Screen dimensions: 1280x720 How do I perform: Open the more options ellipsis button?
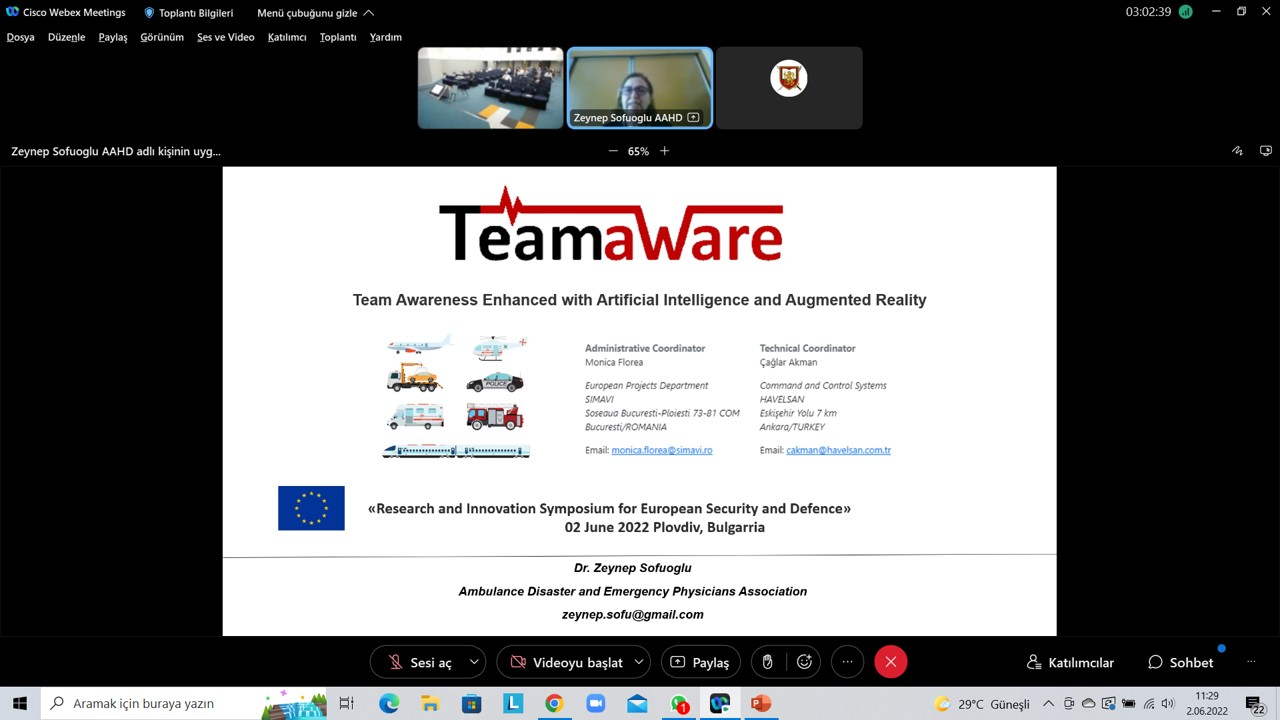[848, 662]
